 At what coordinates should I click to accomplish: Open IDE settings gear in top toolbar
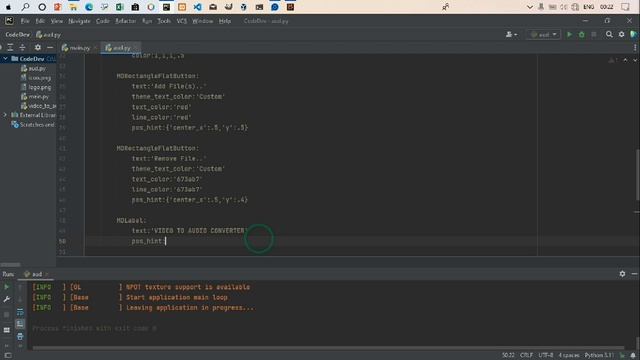[621, 35]
